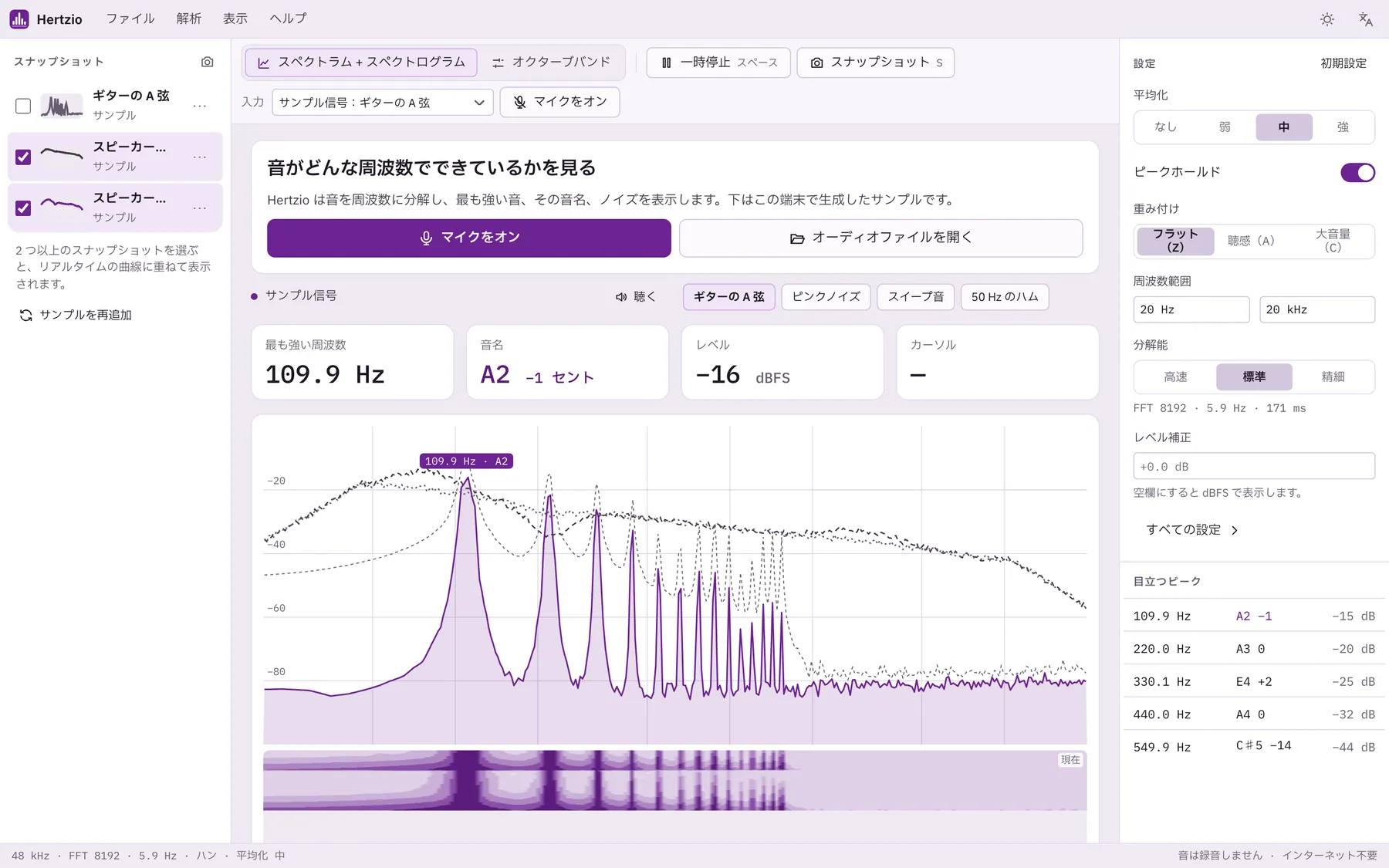Screen dimensions: 1389x868
Task: Select フラット (Z) weighting
Action: coord(1175,241)
